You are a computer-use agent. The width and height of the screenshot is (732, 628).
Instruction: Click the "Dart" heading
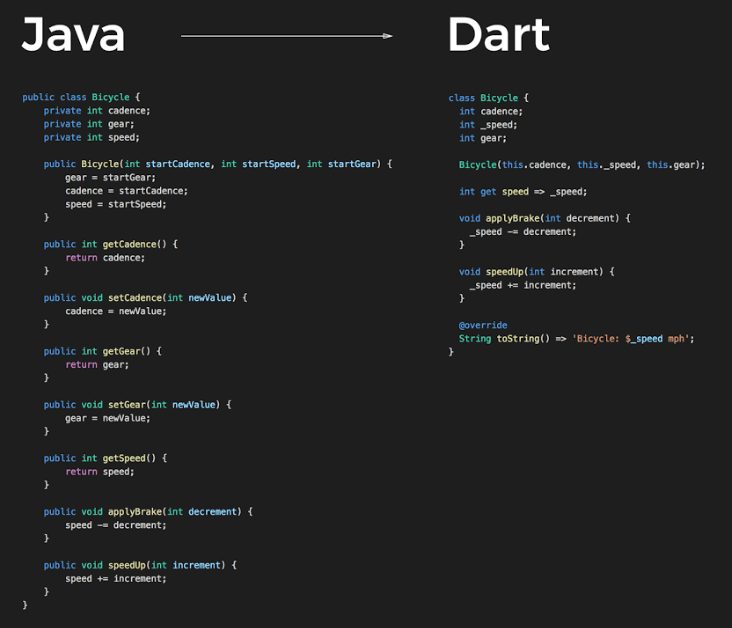click(x=499, y=34)
